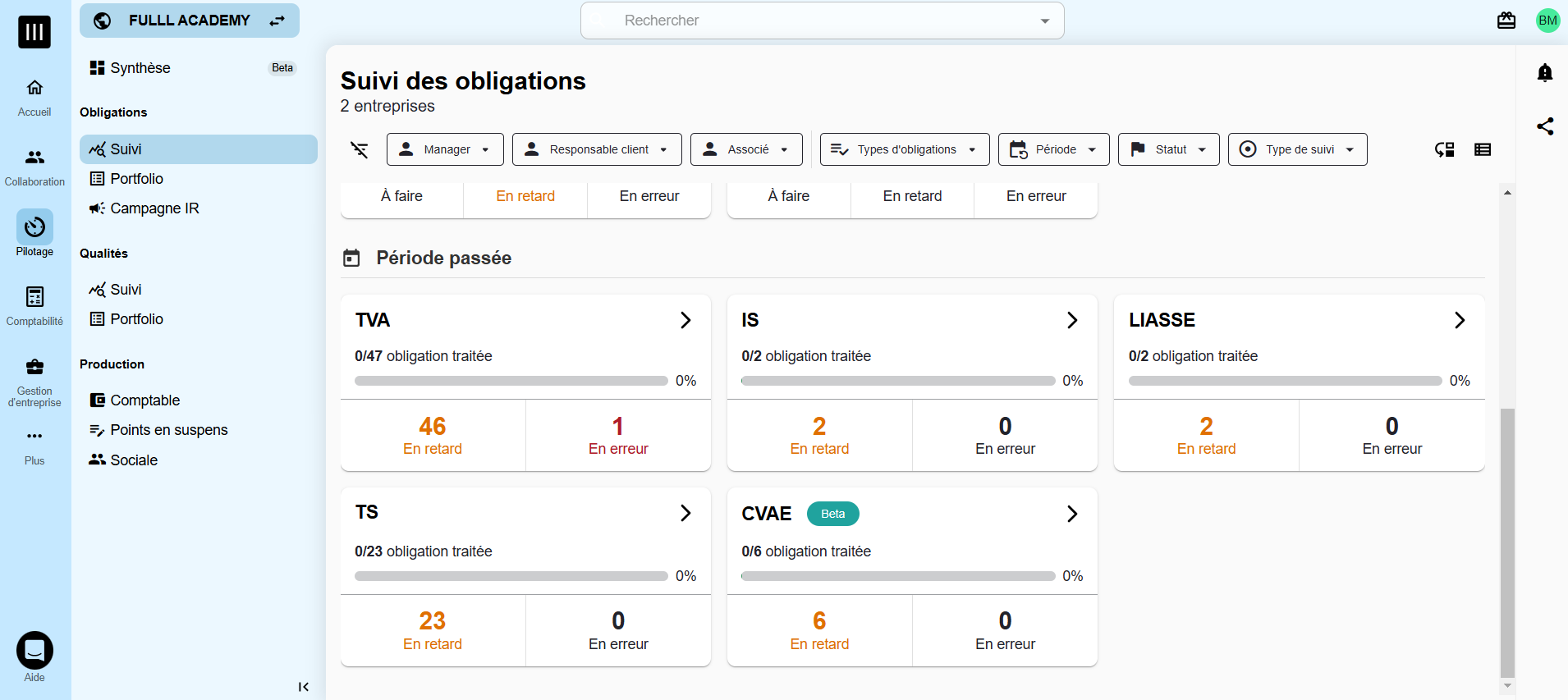Click the TVA progress bar

(x=511, y=381)
